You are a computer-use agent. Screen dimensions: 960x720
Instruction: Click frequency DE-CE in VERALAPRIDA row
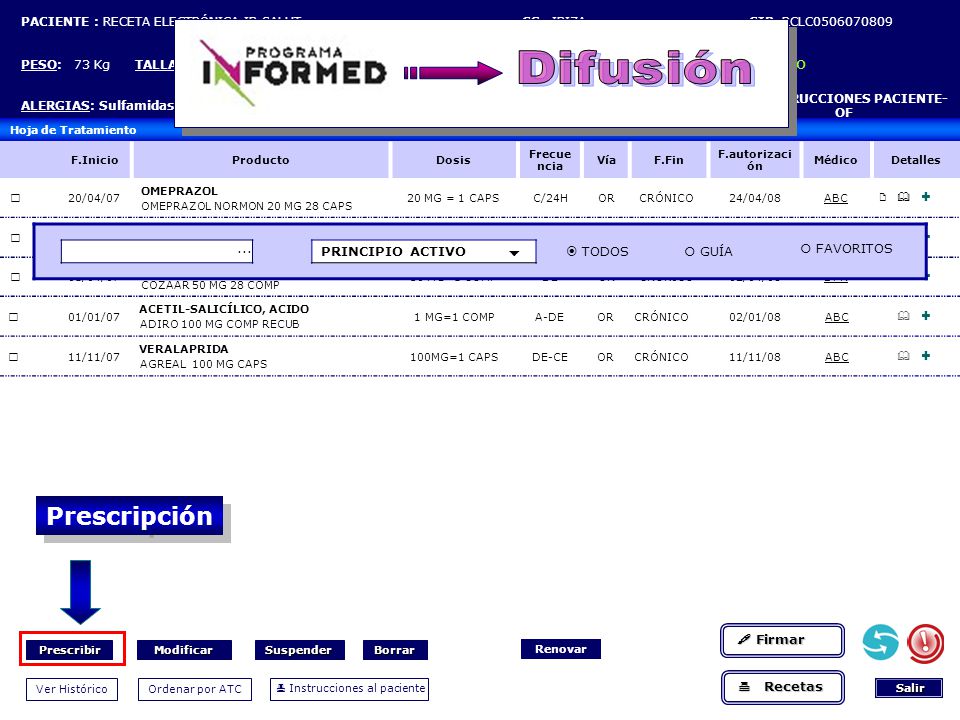(550, 357)
